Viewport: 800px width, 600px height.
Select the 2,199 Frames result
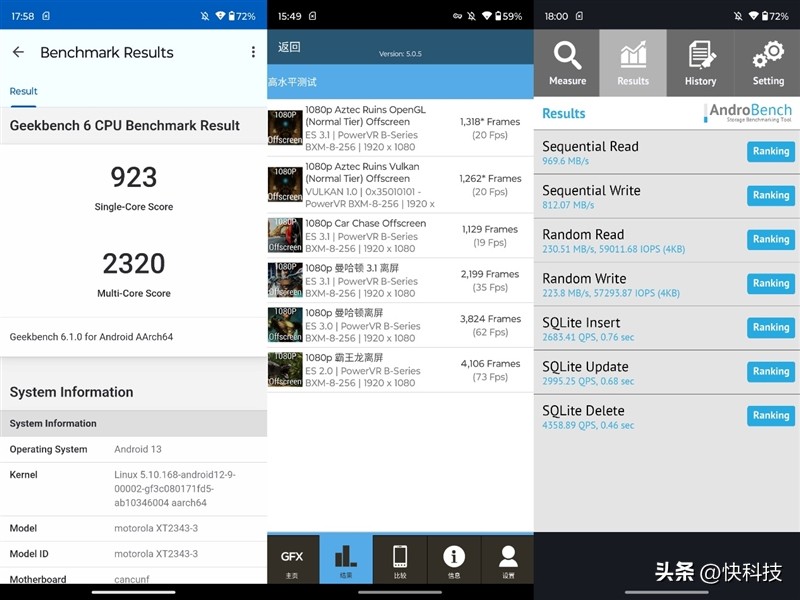(490, 281)
